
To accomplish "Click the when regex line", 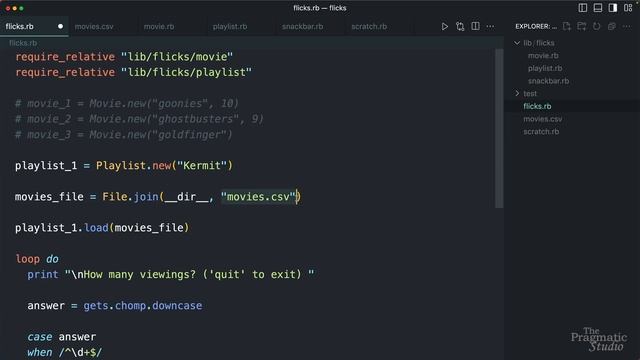I will (x=64, y=352).
